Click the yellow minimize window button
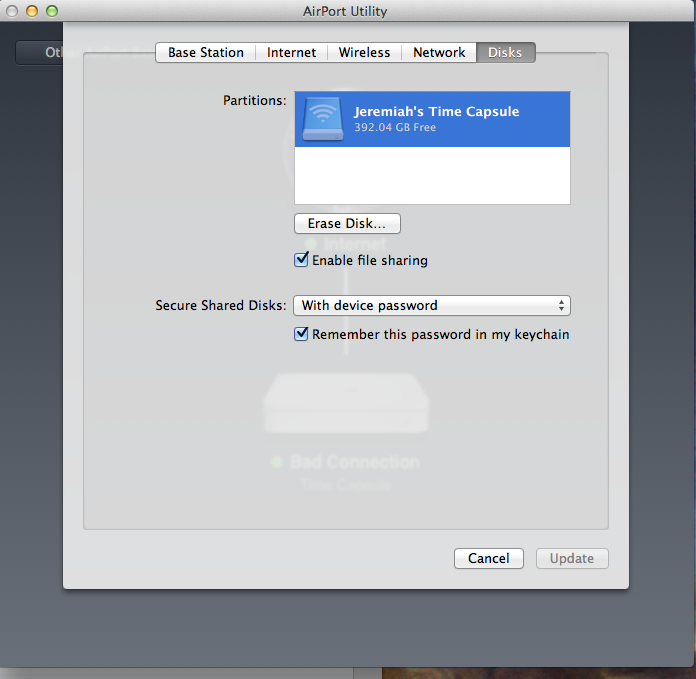This screenshot has width=696, height=679. [x=32, y=11]
